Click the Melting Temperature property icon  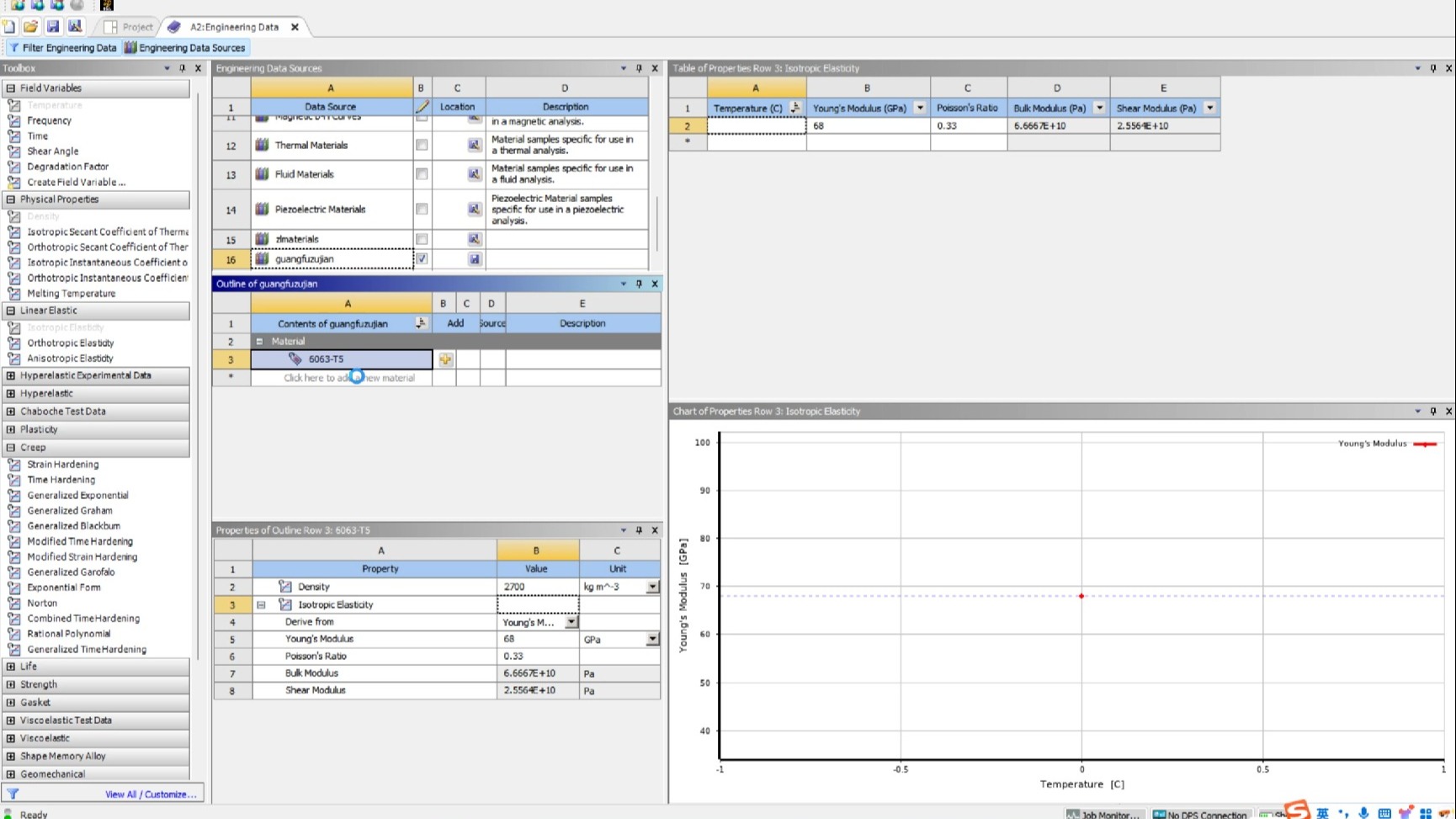pyautogui.click(x=14, y=293)
